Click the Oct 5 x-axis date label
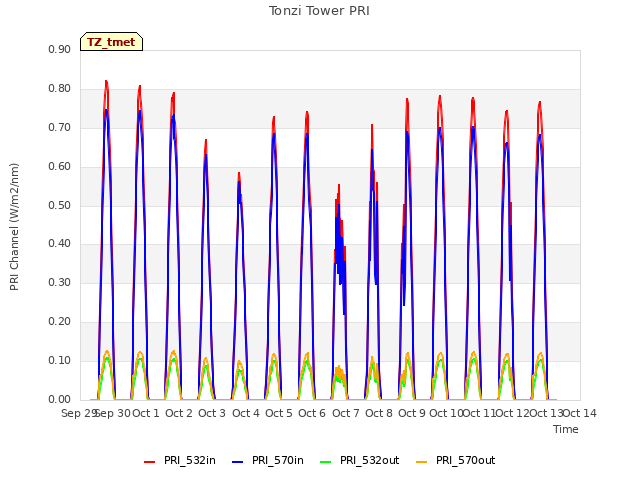640x480 pixels. point(279,413)
